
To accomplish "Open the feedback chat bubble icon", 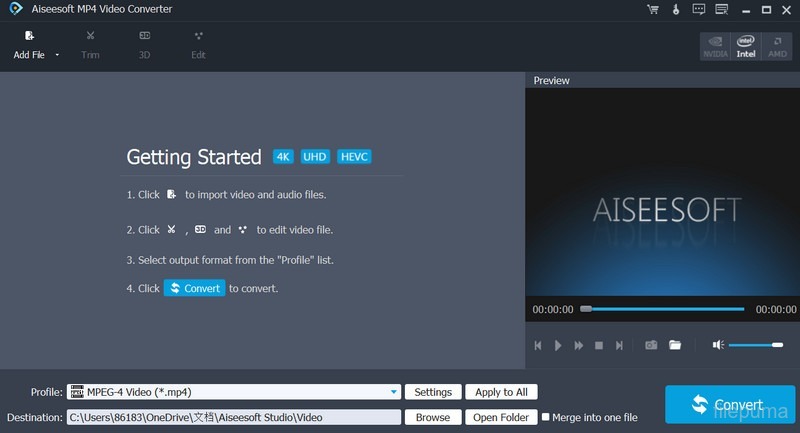I will click(698, 10).
